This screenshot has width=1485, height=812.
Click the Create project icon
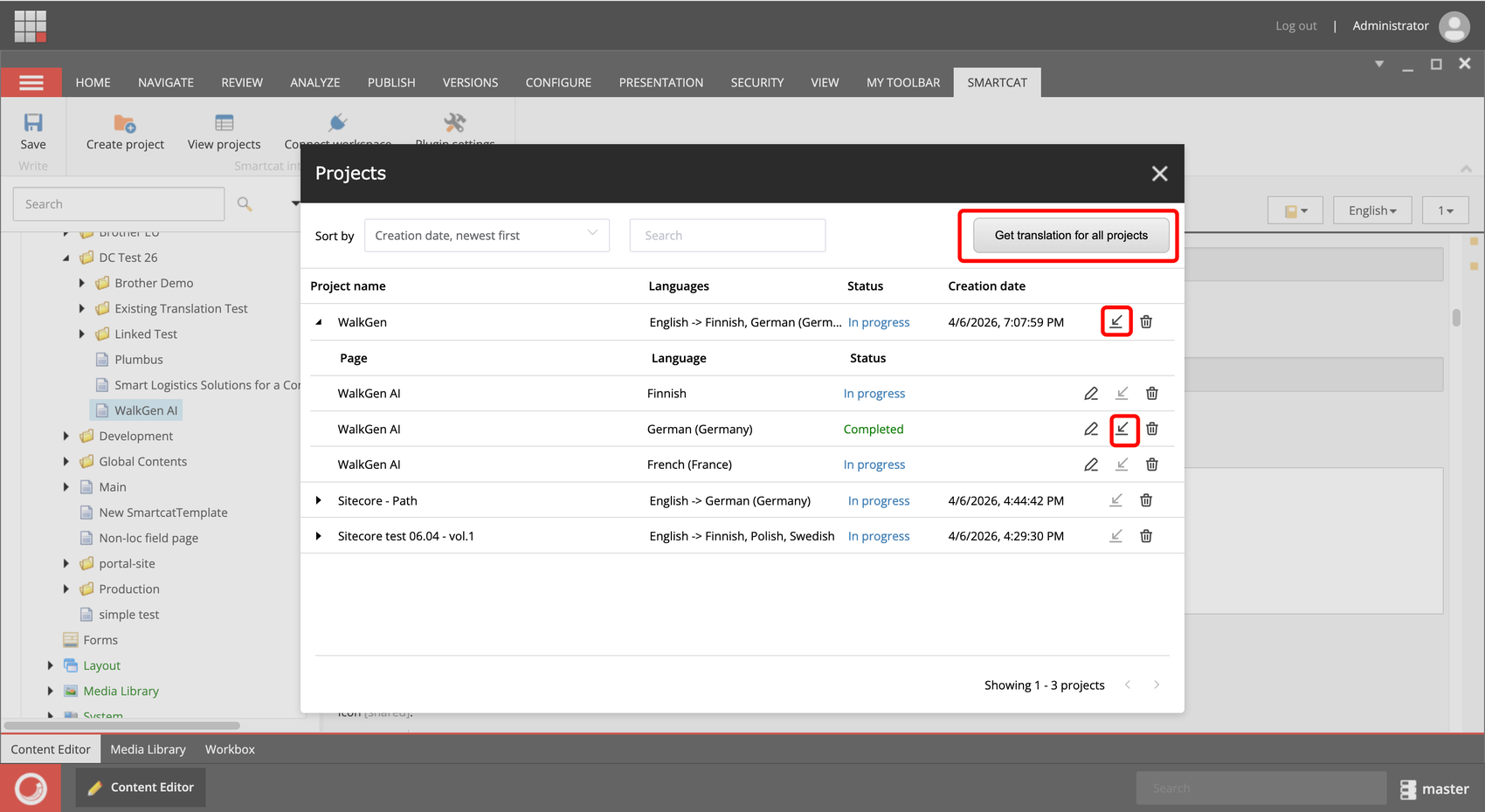point(125,123)
